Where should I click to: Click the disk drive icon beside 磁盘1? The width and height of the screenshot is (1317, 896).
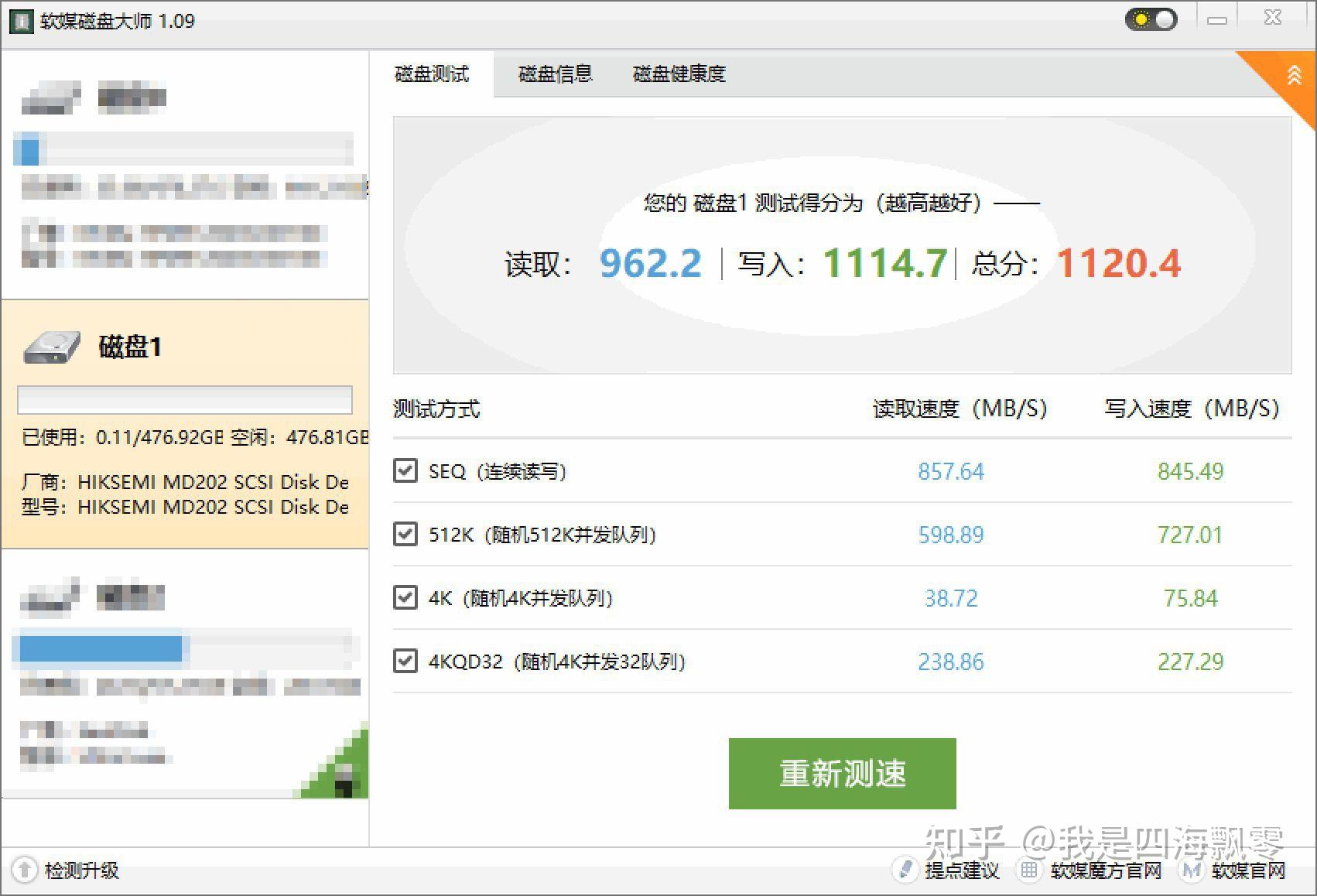pos(51,347)
